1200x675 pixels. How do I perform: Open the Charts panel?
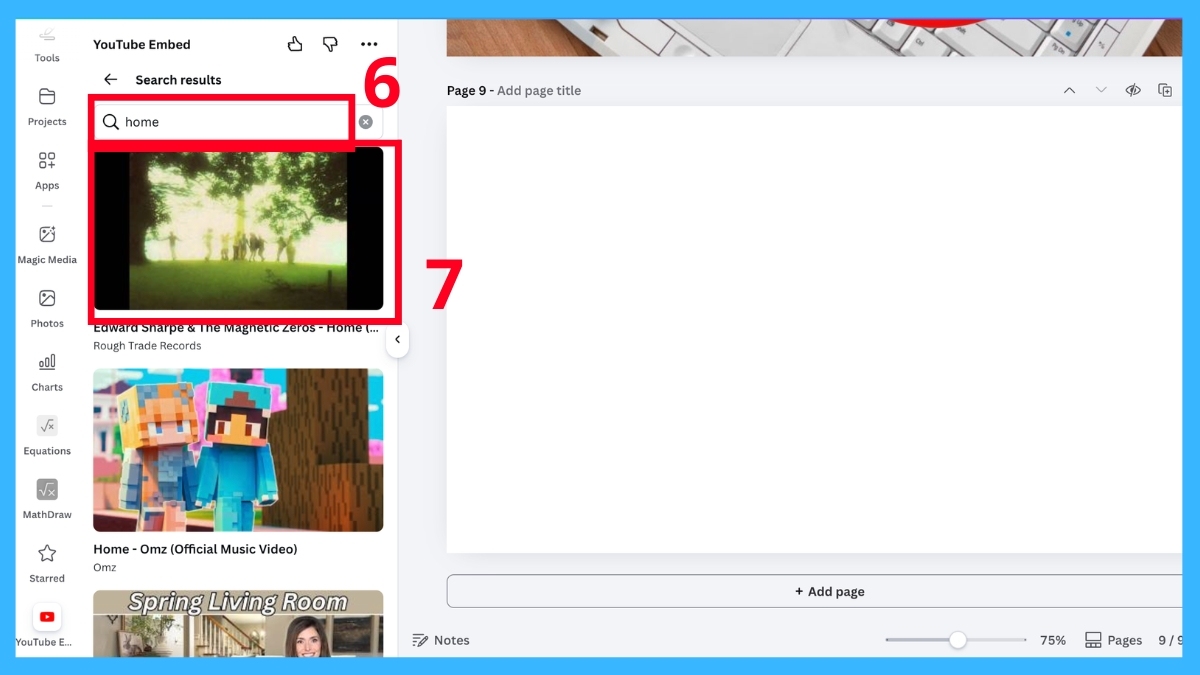(x=46, y=370)
